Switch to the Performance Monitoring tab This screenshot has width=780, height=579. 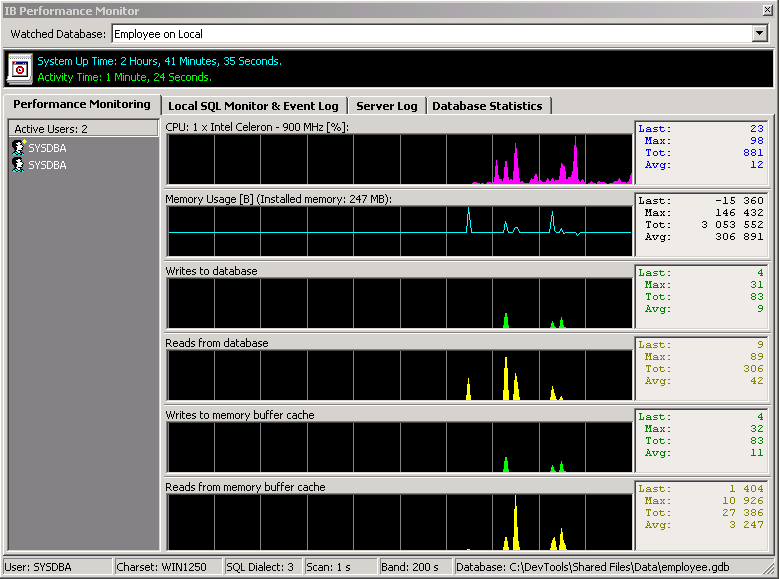[82, 104]
